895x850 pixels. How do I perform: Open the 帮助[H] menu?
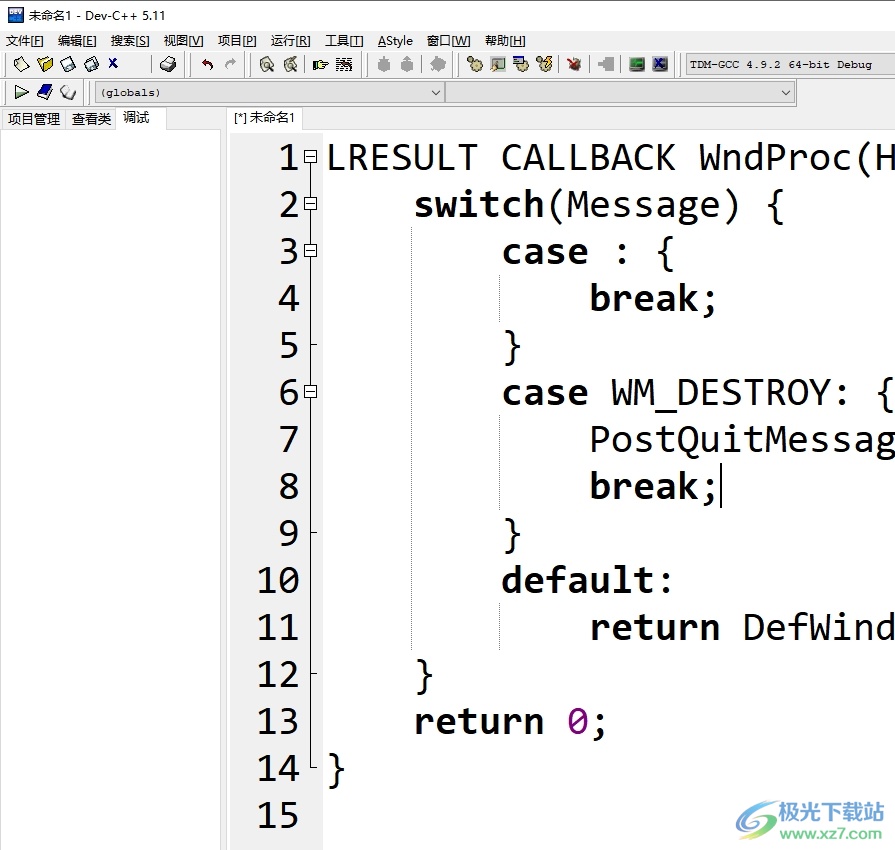tap(505, 41)
